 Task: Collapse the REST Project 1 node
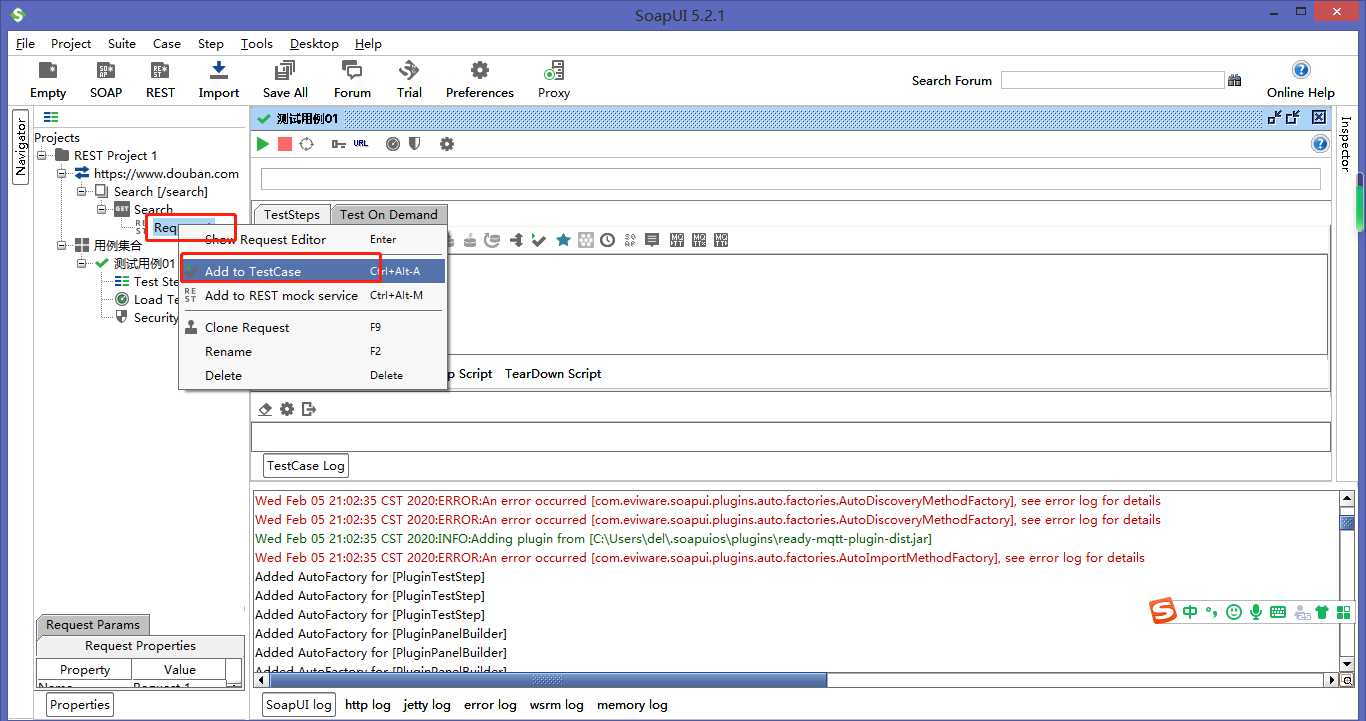pyautogui.click(x=43, y=155)
